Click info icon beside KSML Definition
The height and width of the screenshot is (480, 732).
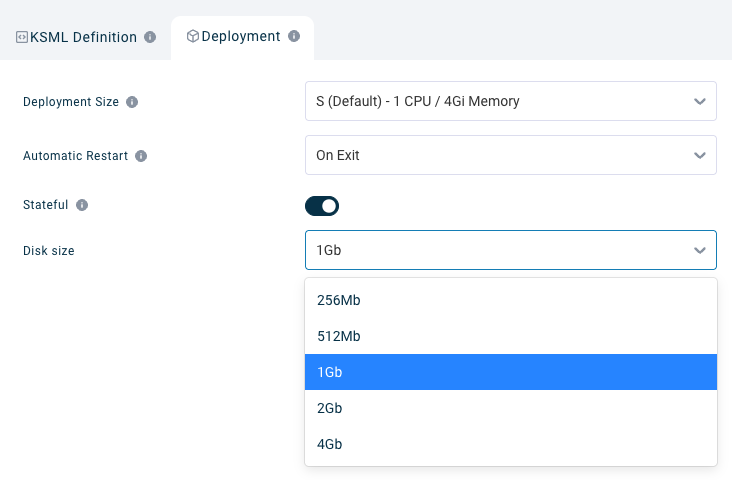pyautogui.click(x=150, y=37)
